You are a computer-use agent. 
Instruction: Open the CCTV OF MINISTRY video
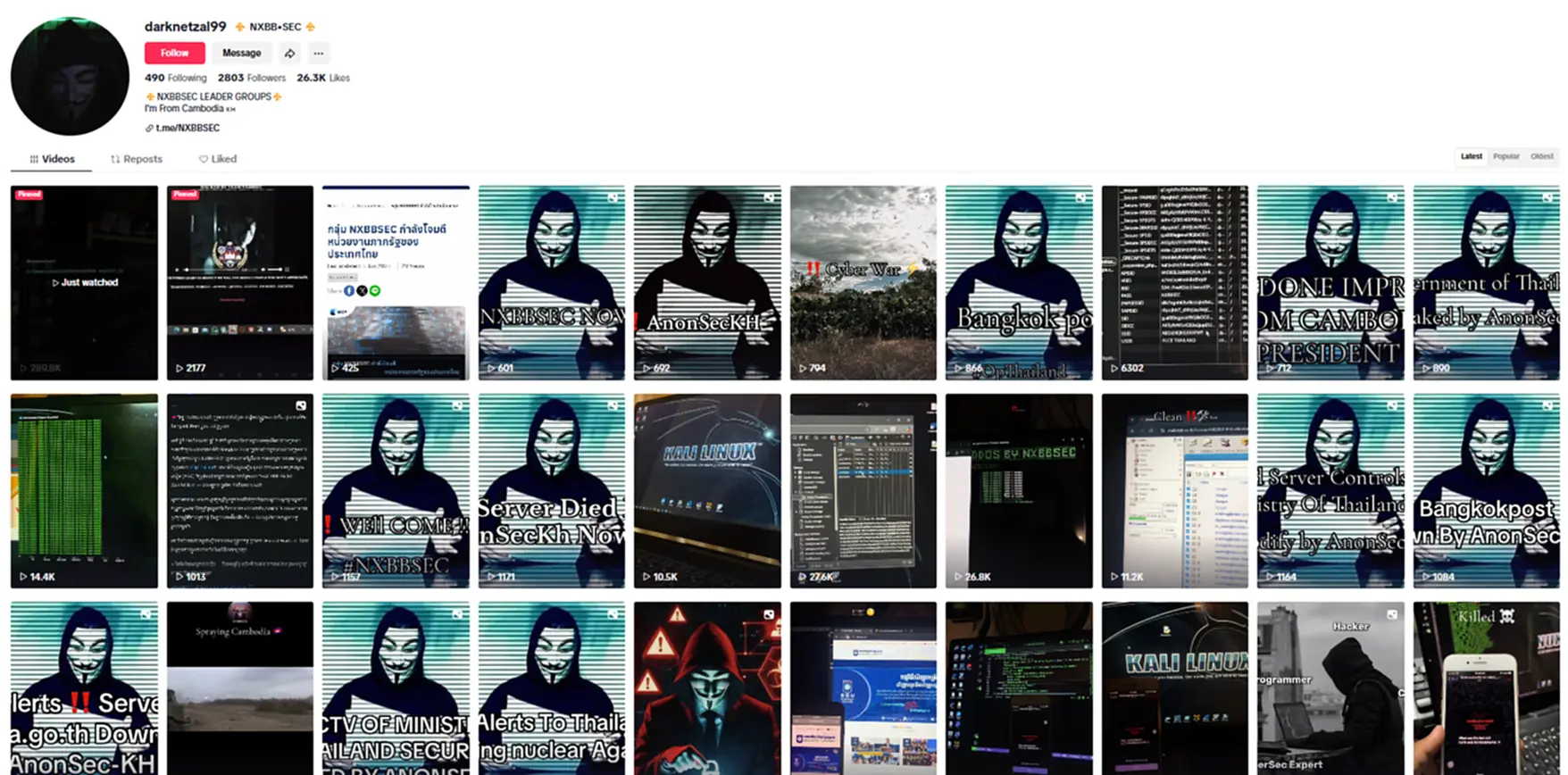pos(396,688)
